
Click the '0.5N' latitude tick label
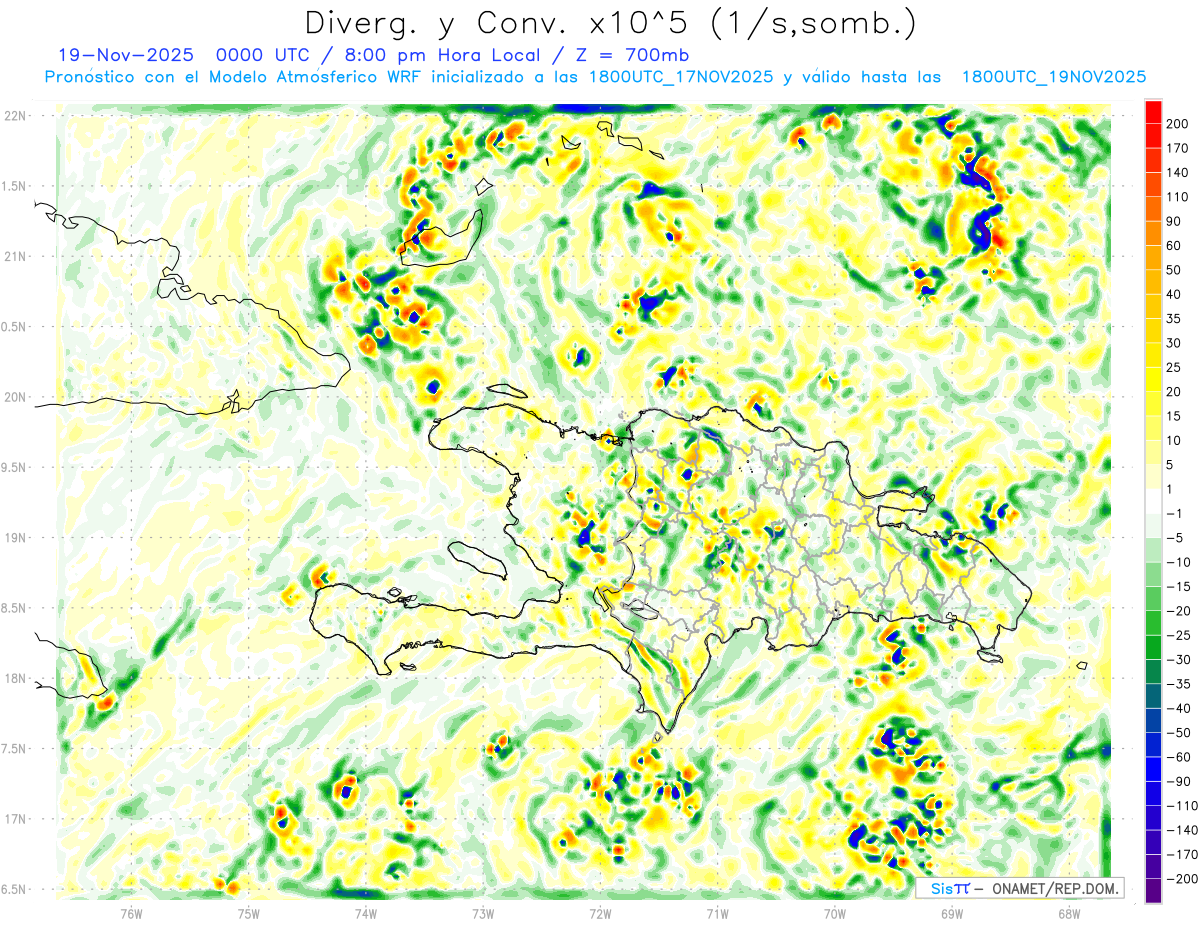point(15,327)
